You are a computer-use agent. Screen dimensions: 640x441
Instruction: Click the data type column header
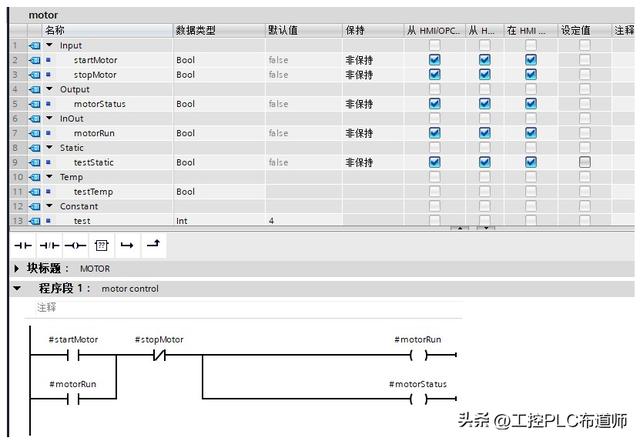[x=219, y=30]
